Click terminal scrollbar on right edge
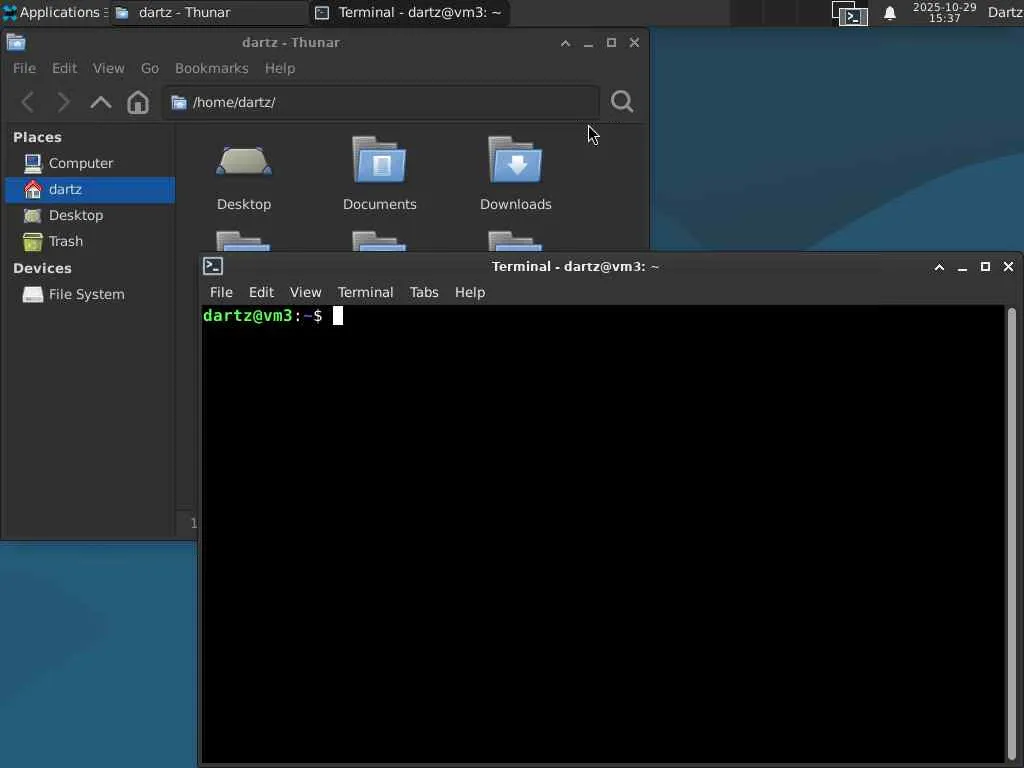The height and width of the screenshot is (768, 1024). pos(1012,532)
